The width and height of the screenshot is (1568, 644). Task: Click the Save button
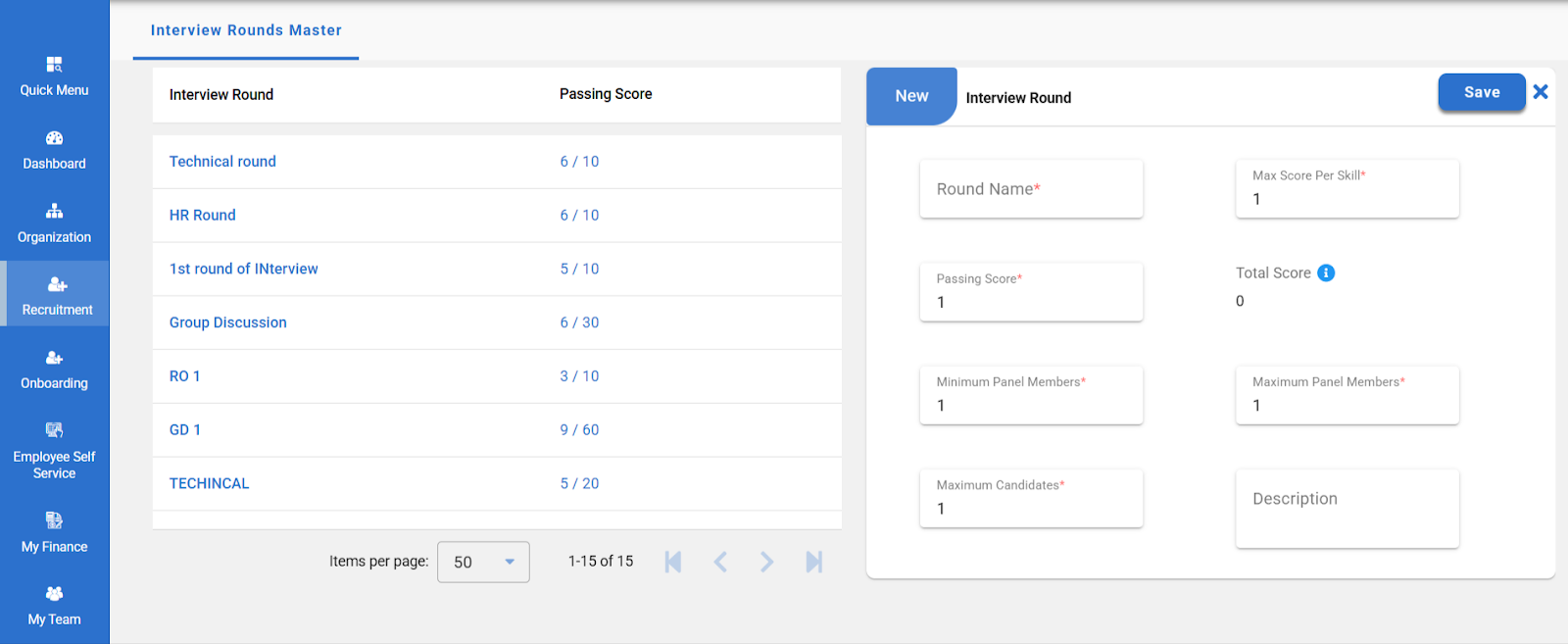(1481, 92)
